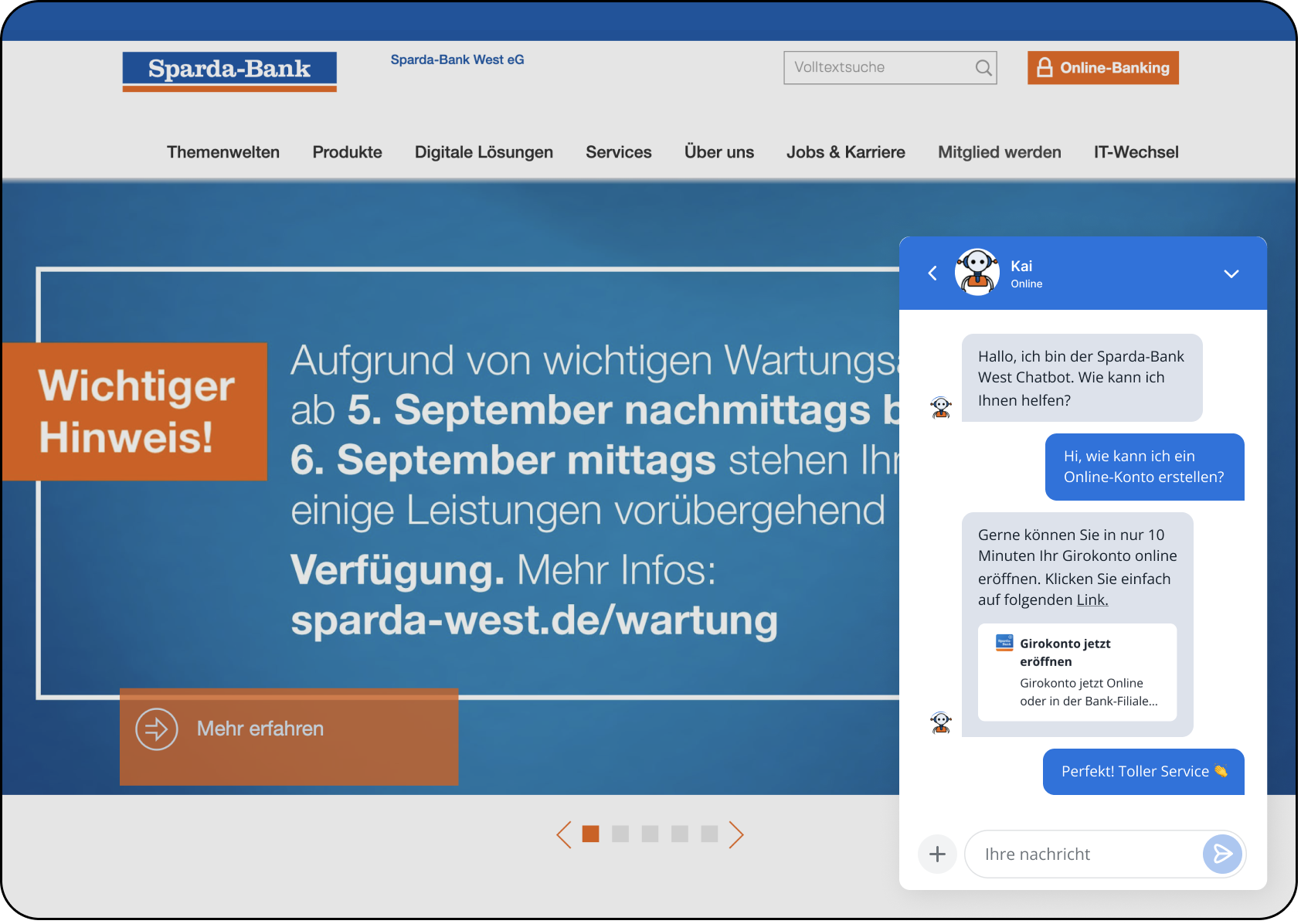The height and width of the screenshot is (924, 1301).
Task: Go to previous carousel slide arrow
Action: [x=564, y=834]
